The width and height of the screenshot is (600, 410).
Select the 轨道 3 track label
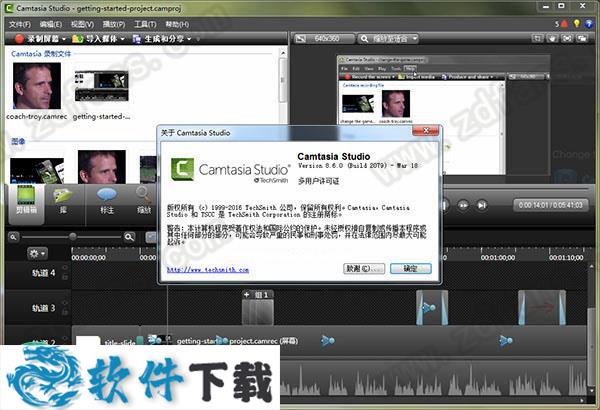[43, 308]
